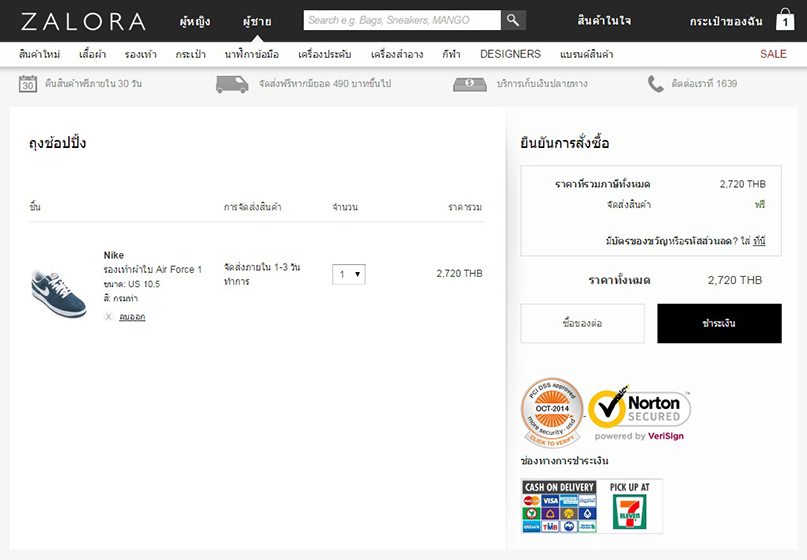Open the เครื่องสำอาง menu
Viewport: 807px width, 560px height.
(397, 54)
